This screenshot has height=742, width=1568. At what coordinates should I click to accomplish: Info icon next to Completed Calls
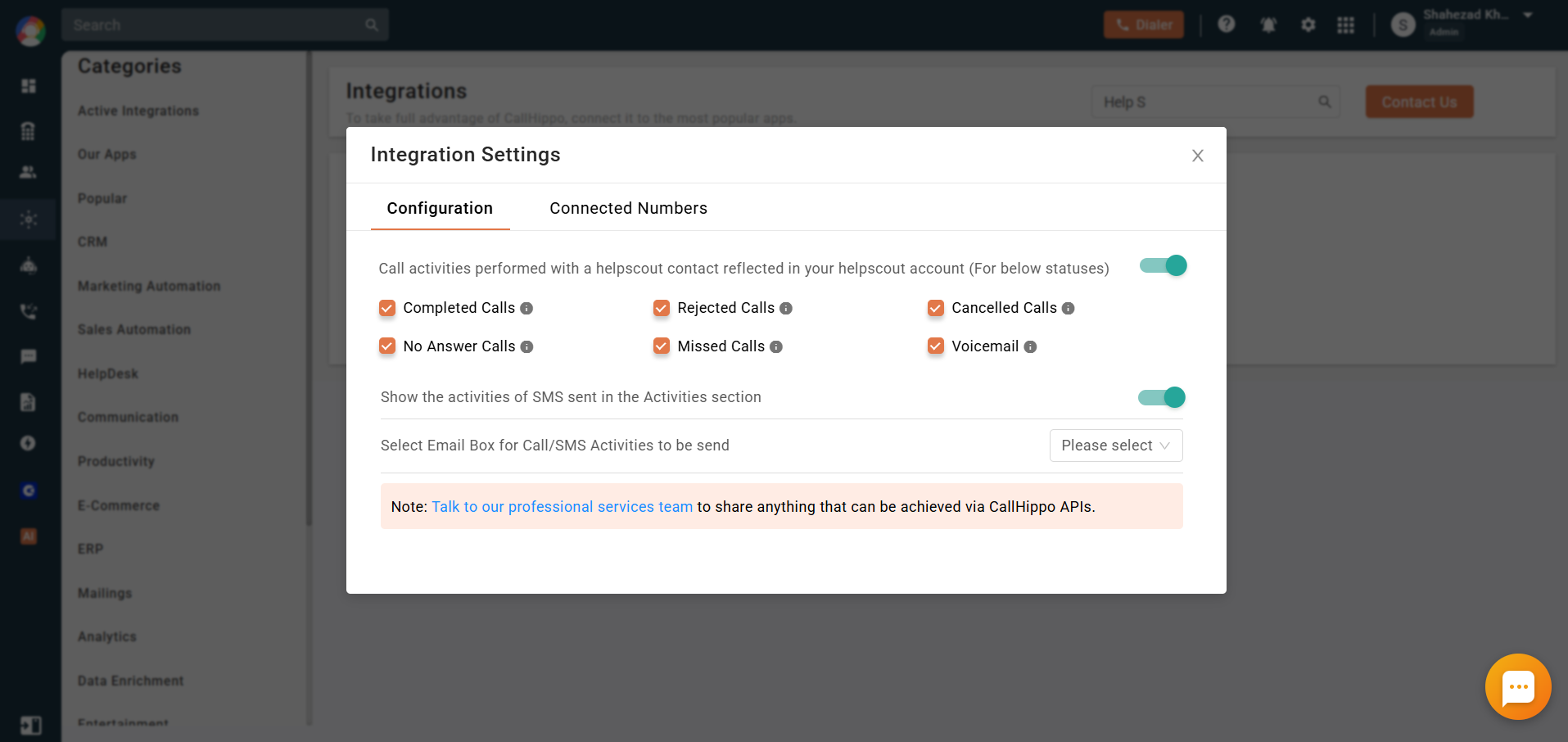coord(526,309)
